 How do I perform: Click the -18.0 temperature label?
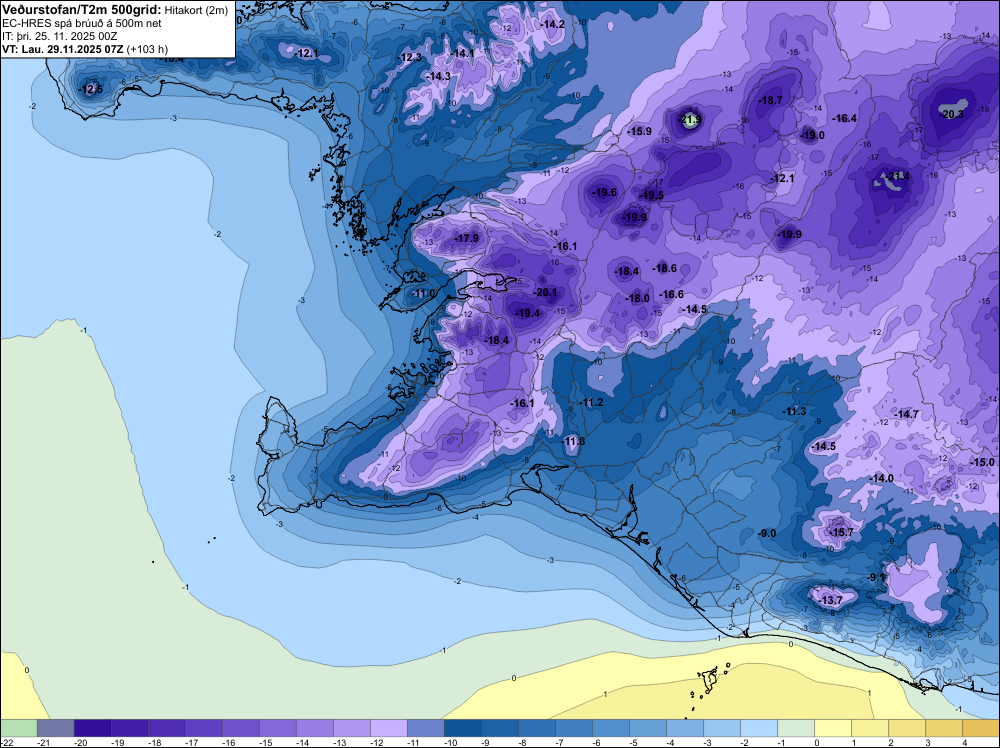tap(637, 298)
